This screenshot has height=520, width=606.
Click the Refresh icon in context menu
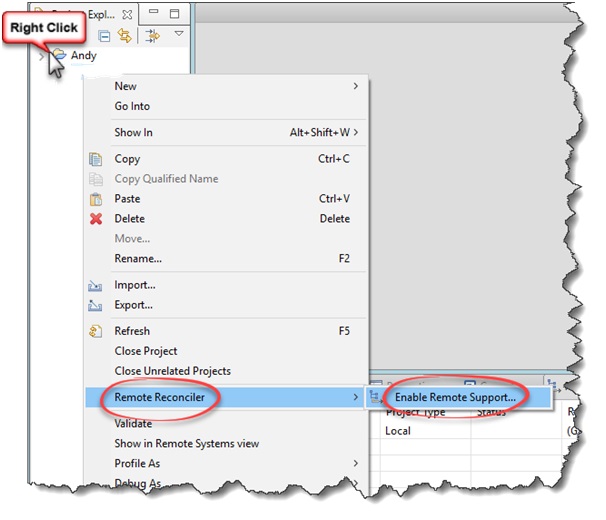coord(96,331)
